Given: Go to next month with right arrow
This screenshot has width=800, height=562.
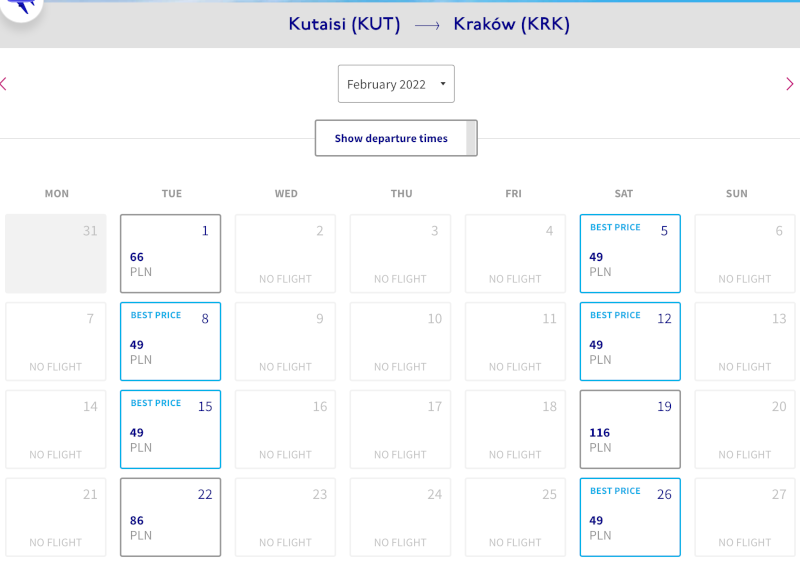Looking at the screenshot, I should click(x=790, y=84).
